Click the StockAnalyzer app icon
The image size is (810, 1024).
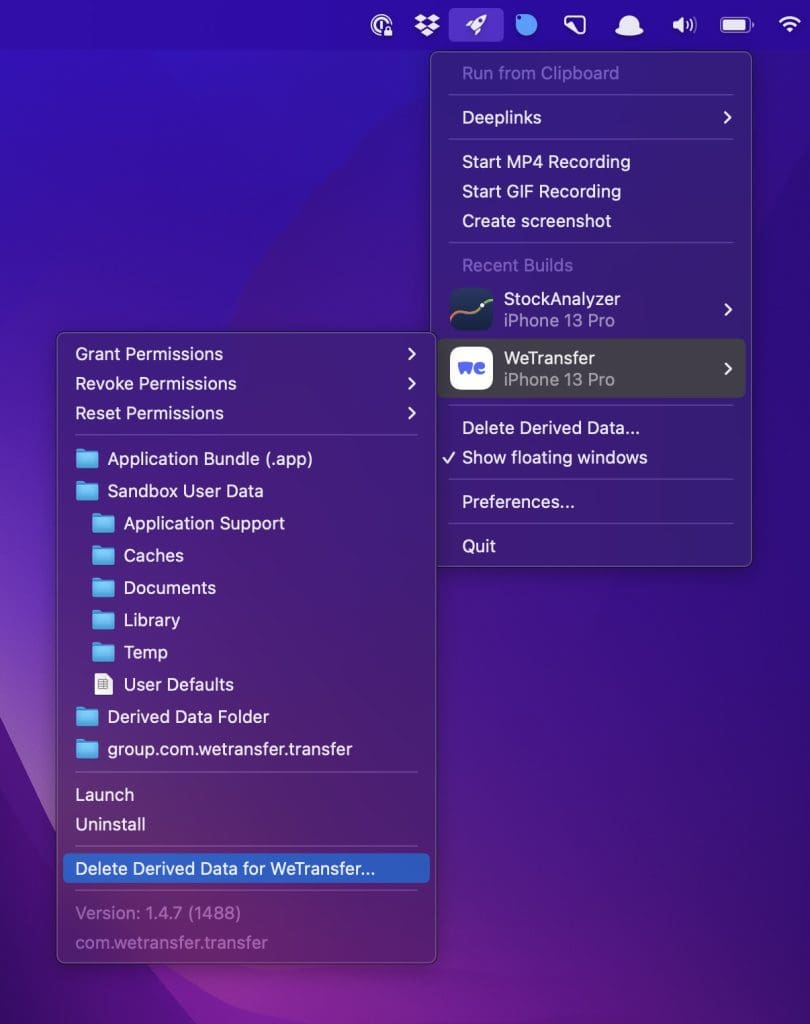click(x=472, y=309)
